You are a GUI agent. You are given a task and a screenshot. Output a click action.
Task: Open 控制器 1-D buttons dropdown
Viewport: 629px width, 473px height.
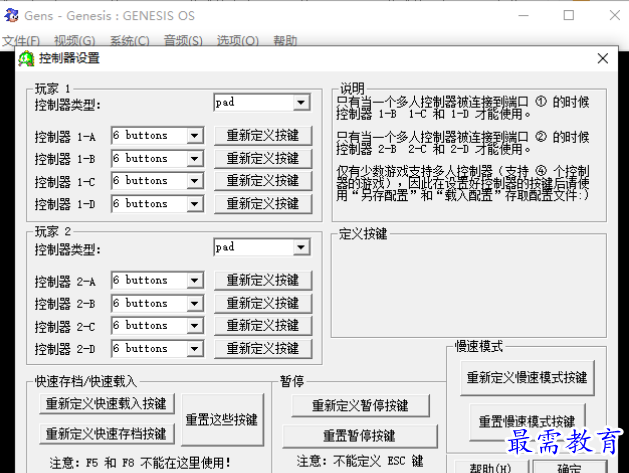point(194,204)
